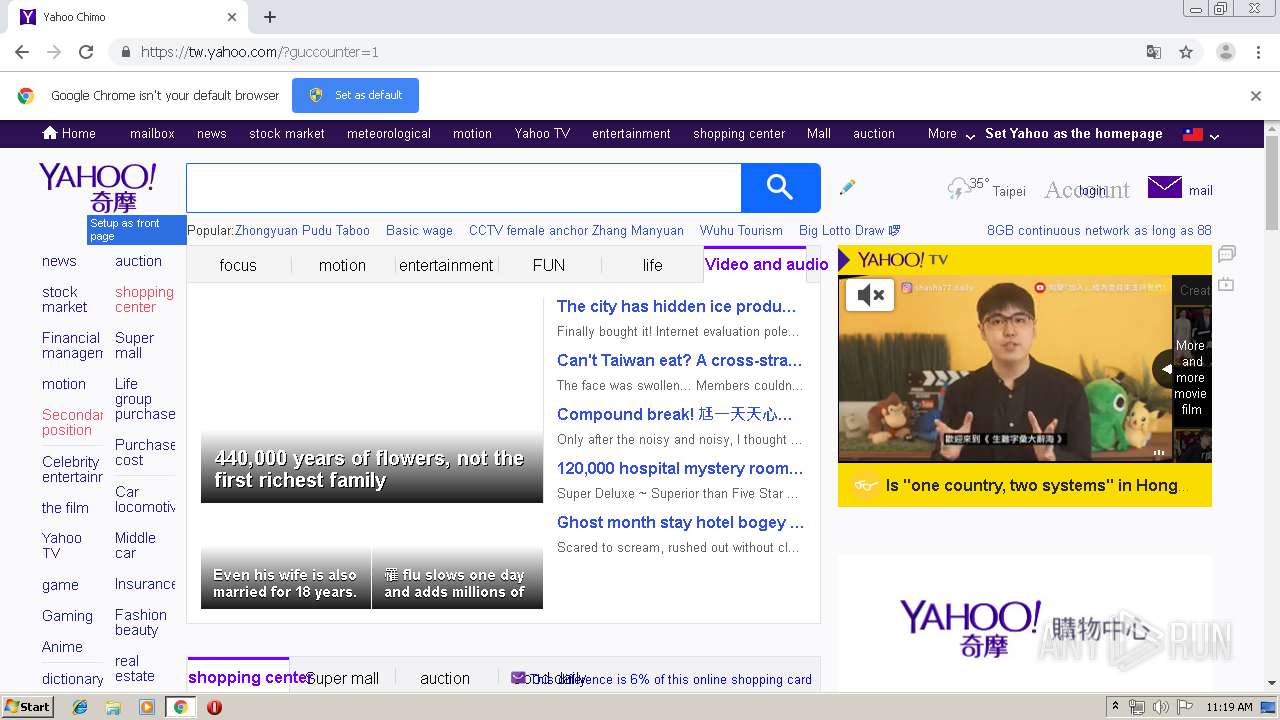Open 'Even his wife is also married' thumbnail

[x=285, y=578]
